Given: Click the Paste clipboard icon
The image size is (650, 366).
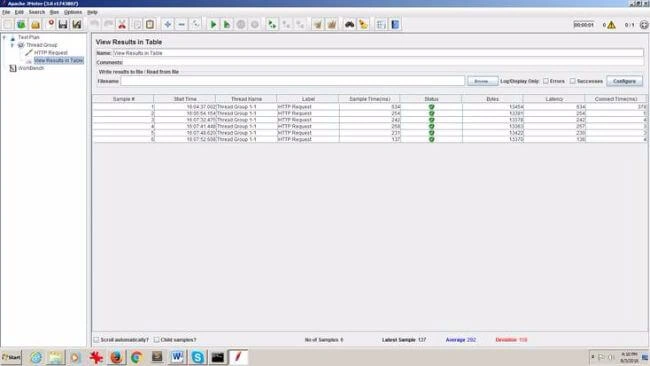Looking at the screenshot, I should [150, 24].
